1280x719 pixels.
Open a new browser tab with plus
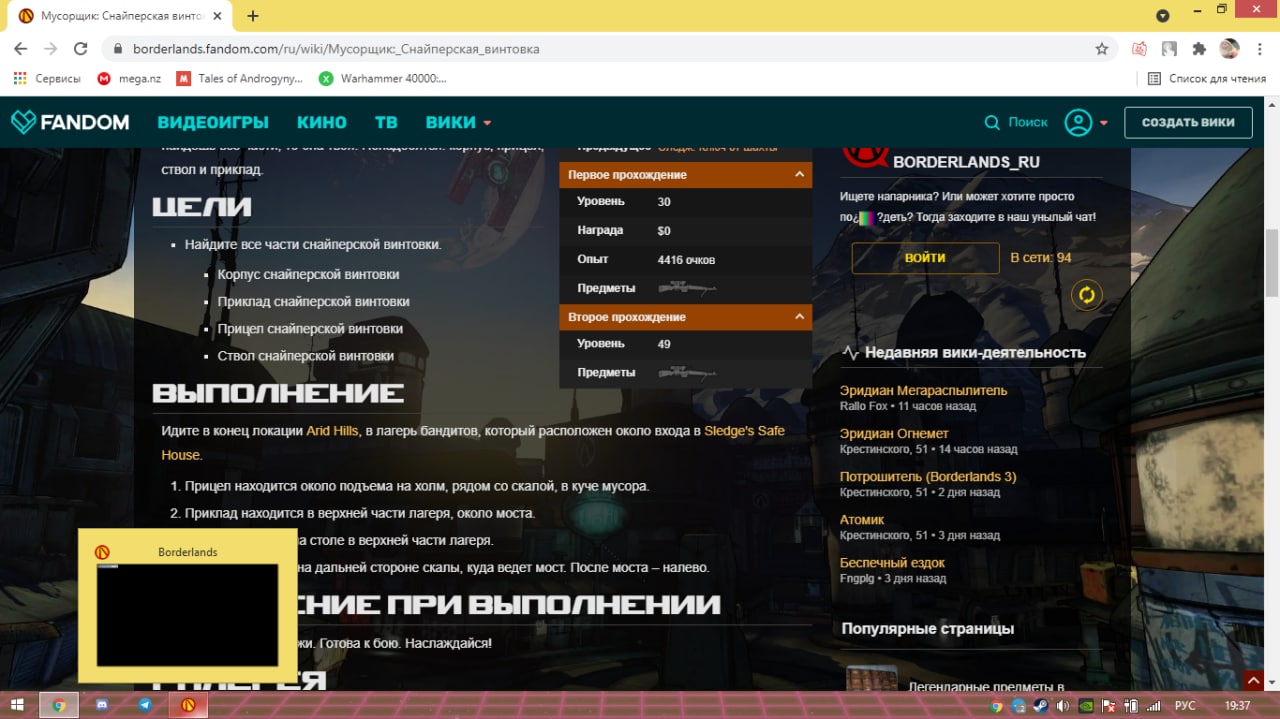[253, 16]
